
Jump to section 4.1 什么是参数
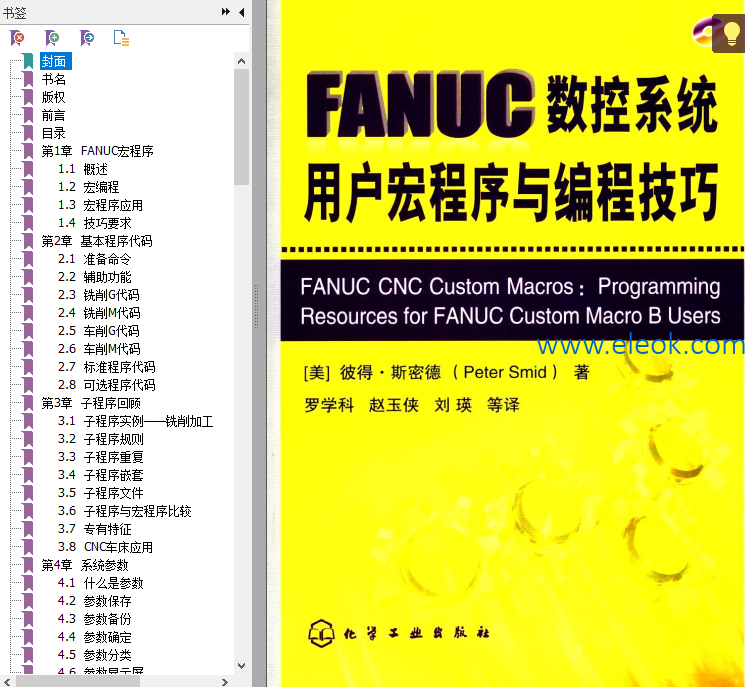click(101, 583)
